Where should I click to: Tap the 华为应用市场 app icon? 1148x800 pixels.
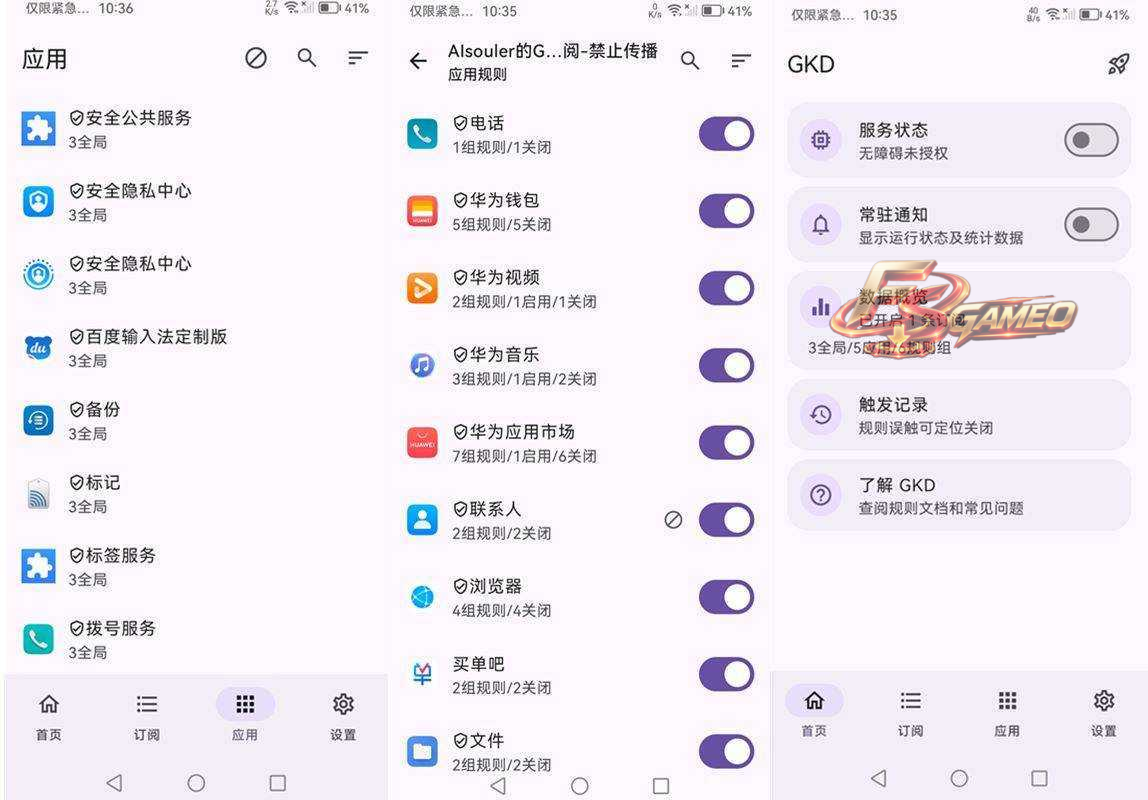click(422, 443)
